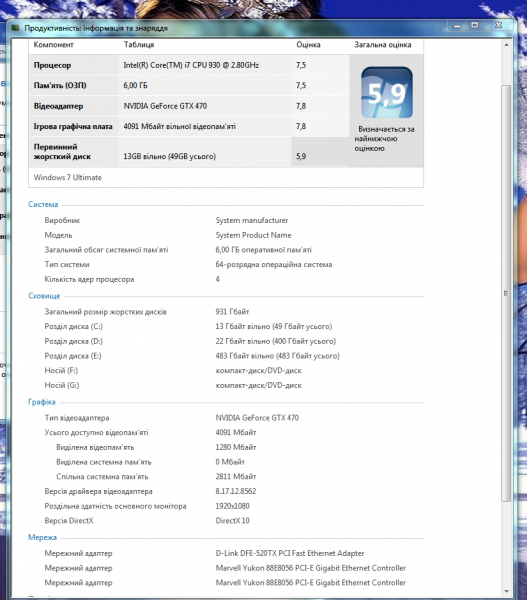The height and width of the screenshot is (600, 527).
Task: Select the System manufacturer value
Action: tap(252, 220)
